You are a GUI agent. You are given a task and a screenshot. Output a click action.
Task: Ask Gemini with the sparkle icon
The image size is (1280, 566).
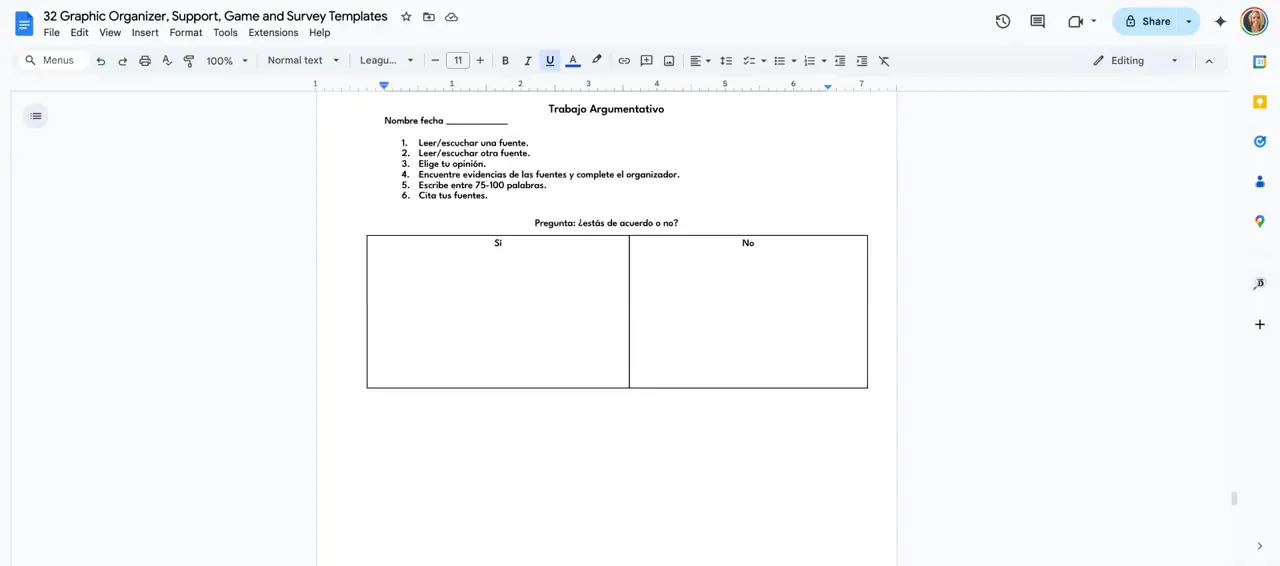point(1220,21)
